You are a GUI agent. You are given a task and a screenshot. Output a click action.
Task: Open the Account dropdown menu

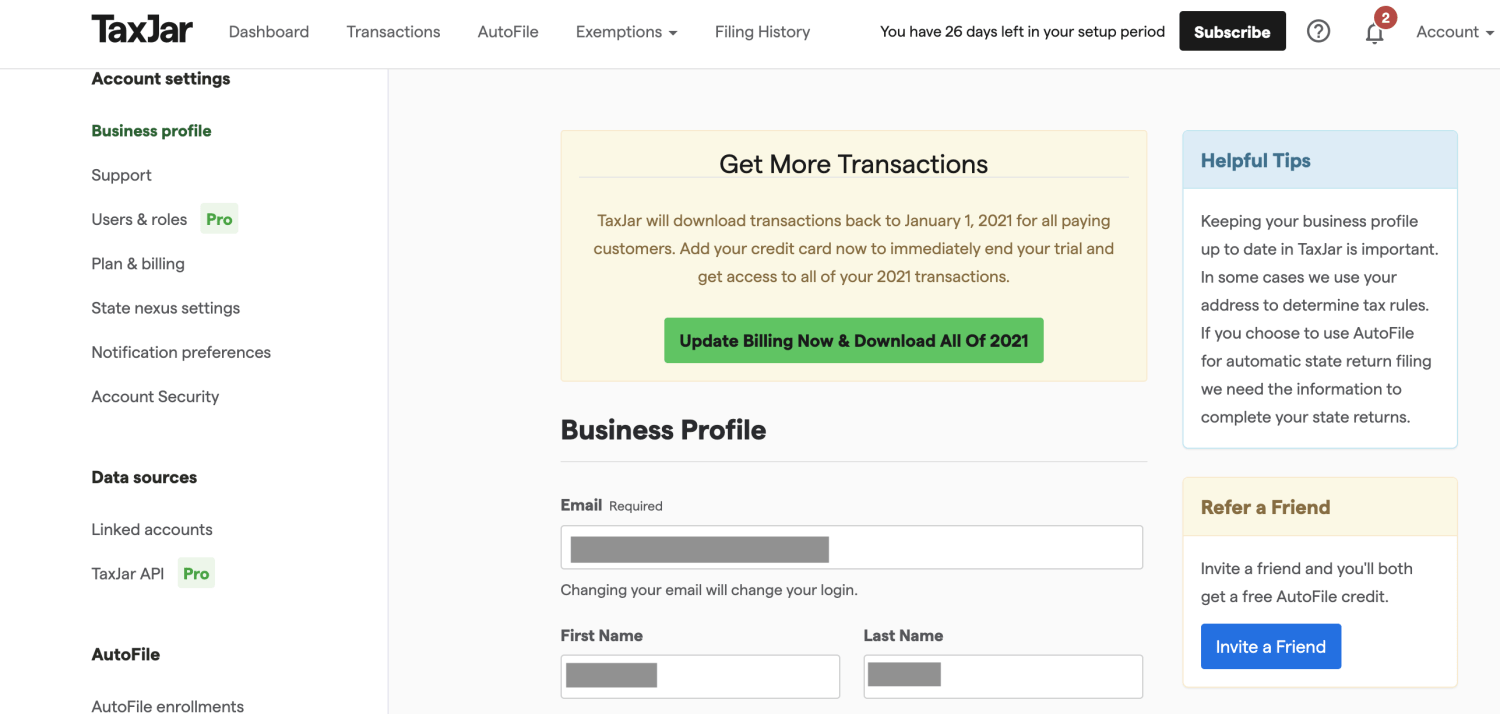point(1446,32)
